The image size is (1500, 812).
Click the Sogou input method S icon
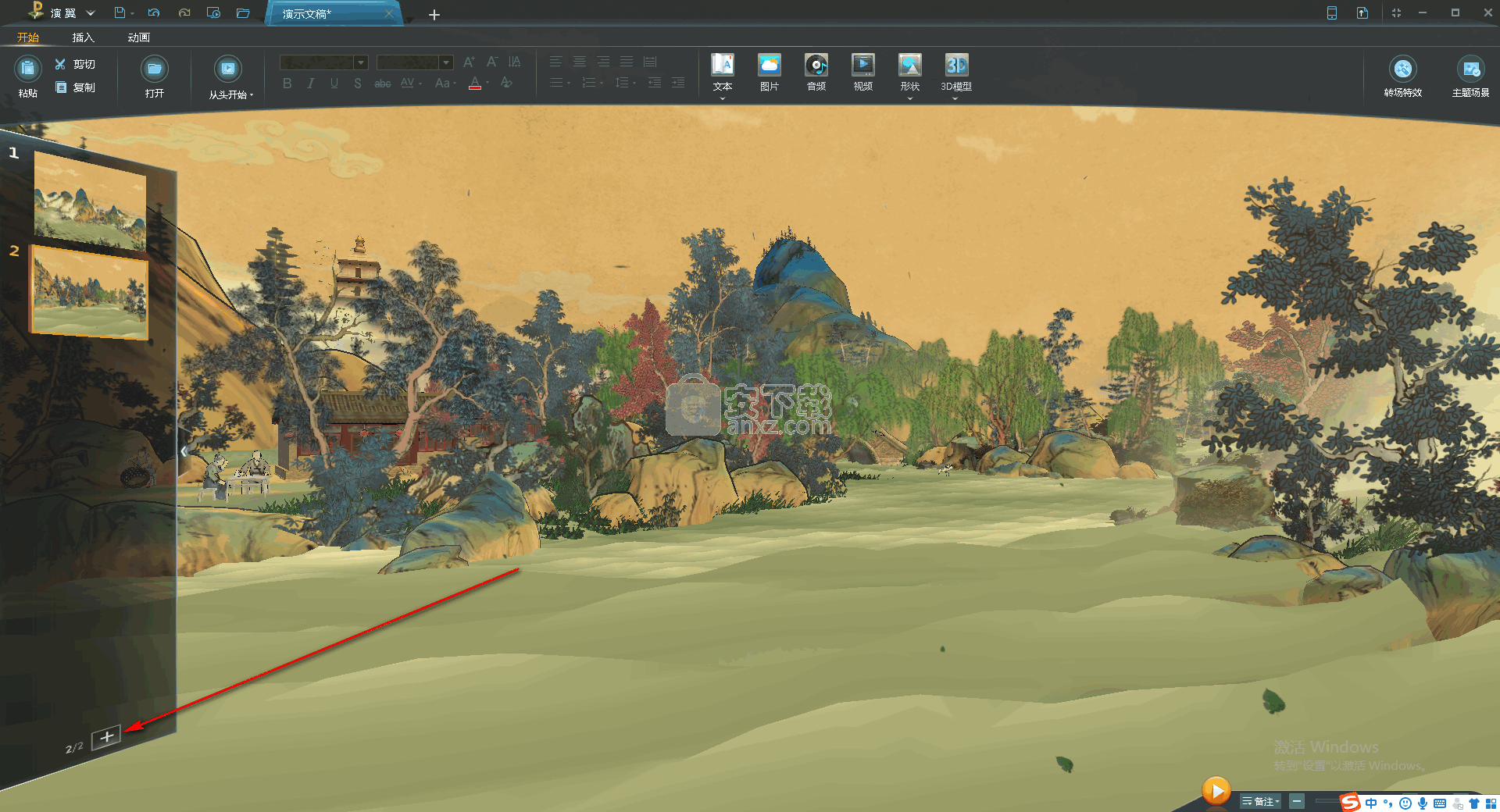click(x=1350, y=803)
